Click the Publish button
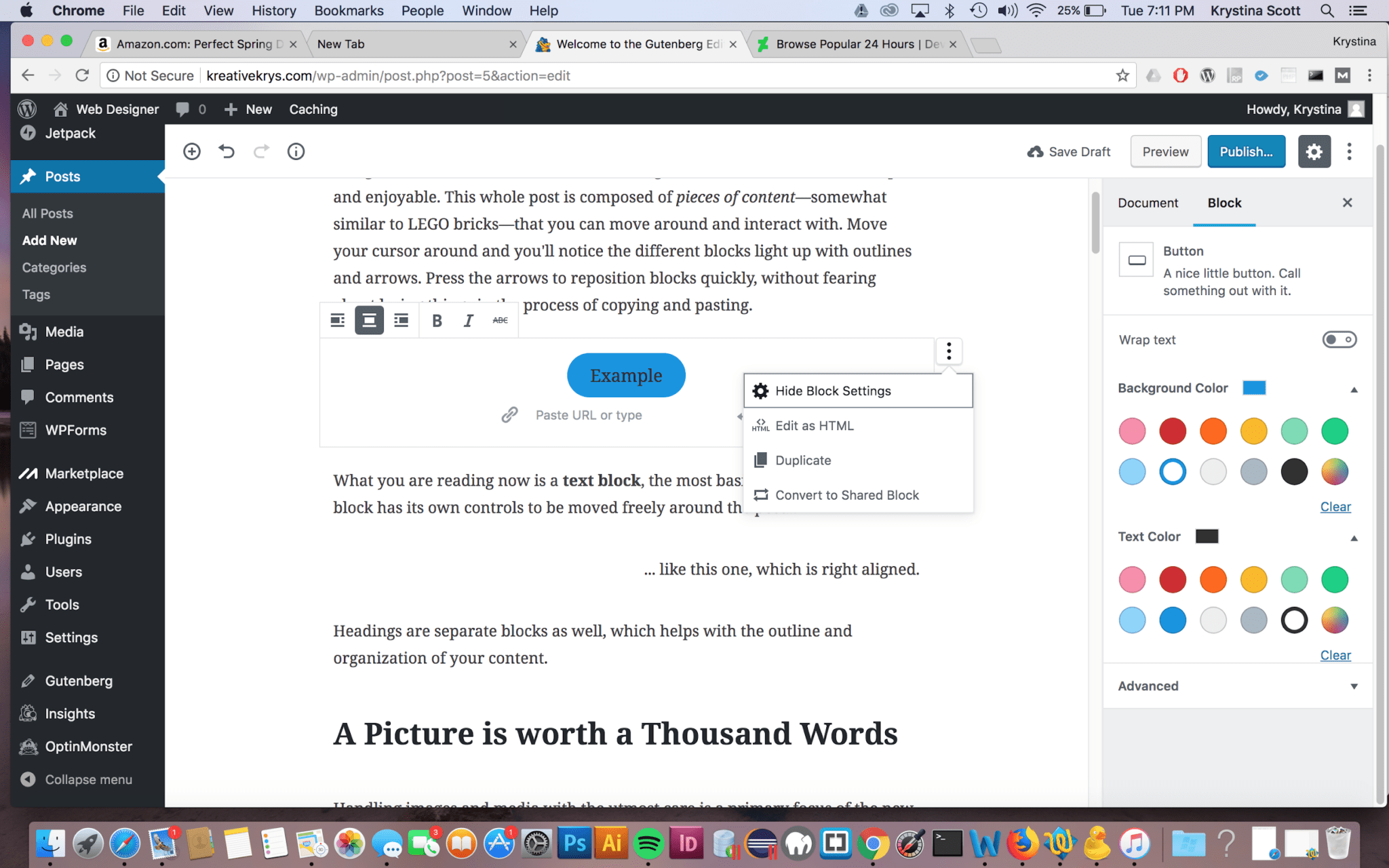The height and width of the screenshot is (868, 1389). click(x=1246, y=151)
